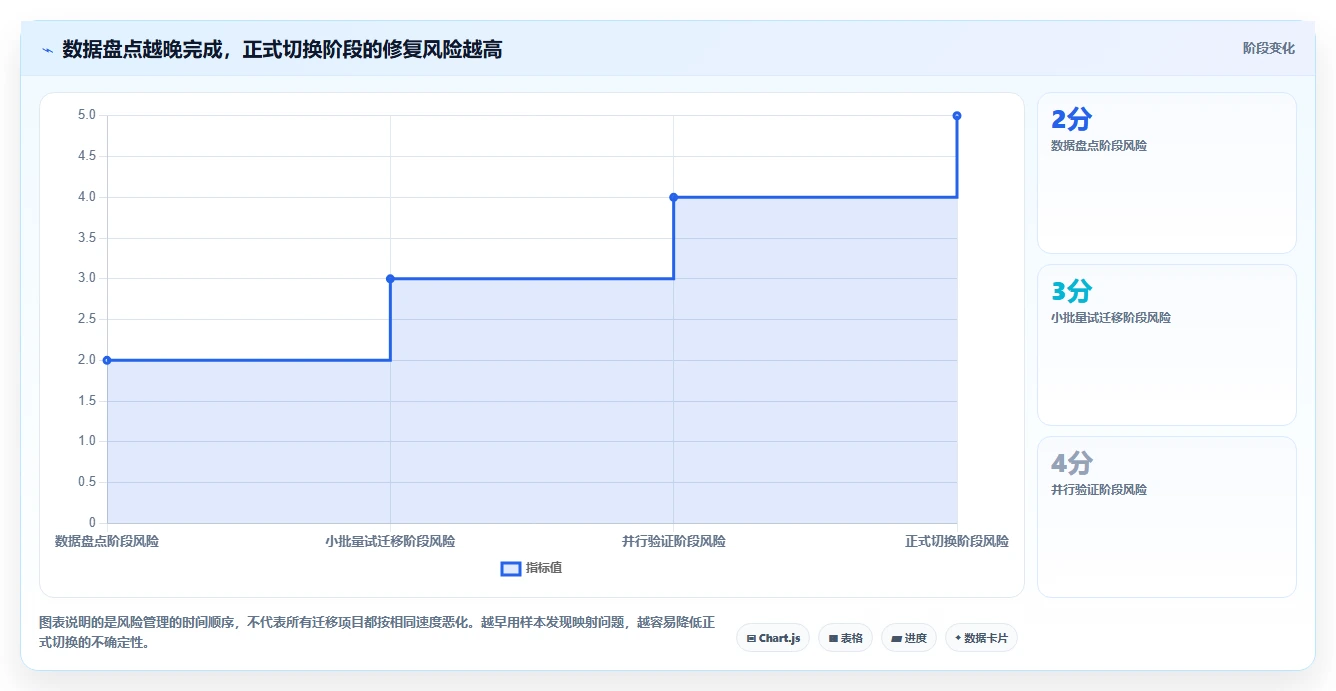
Task: Click x-axis label 小批量试迁移阶段风险
Action: (390, 541)
